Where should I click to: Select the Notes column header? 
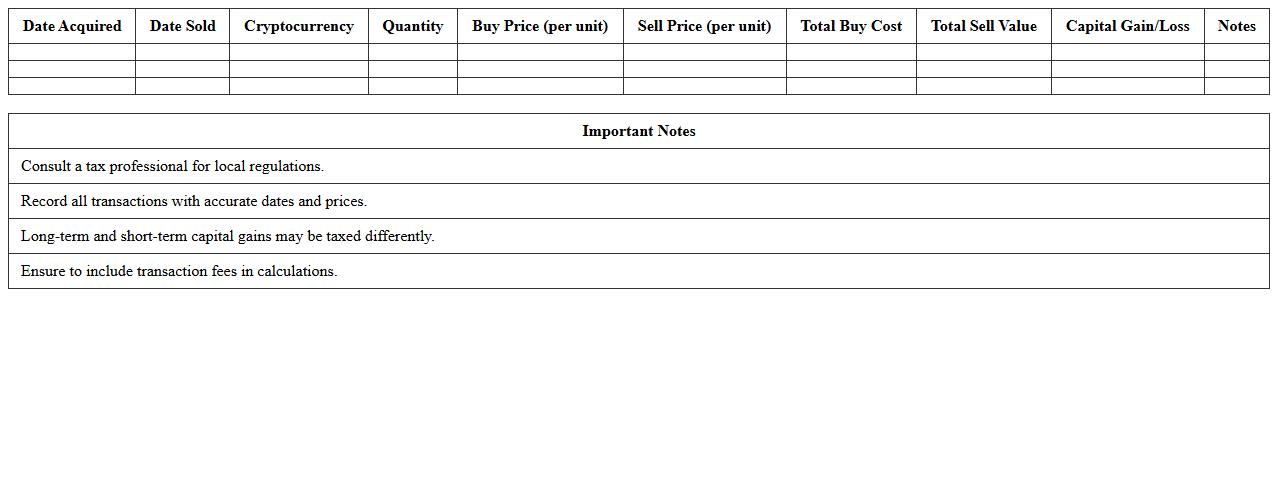(x=1236, y=26)
